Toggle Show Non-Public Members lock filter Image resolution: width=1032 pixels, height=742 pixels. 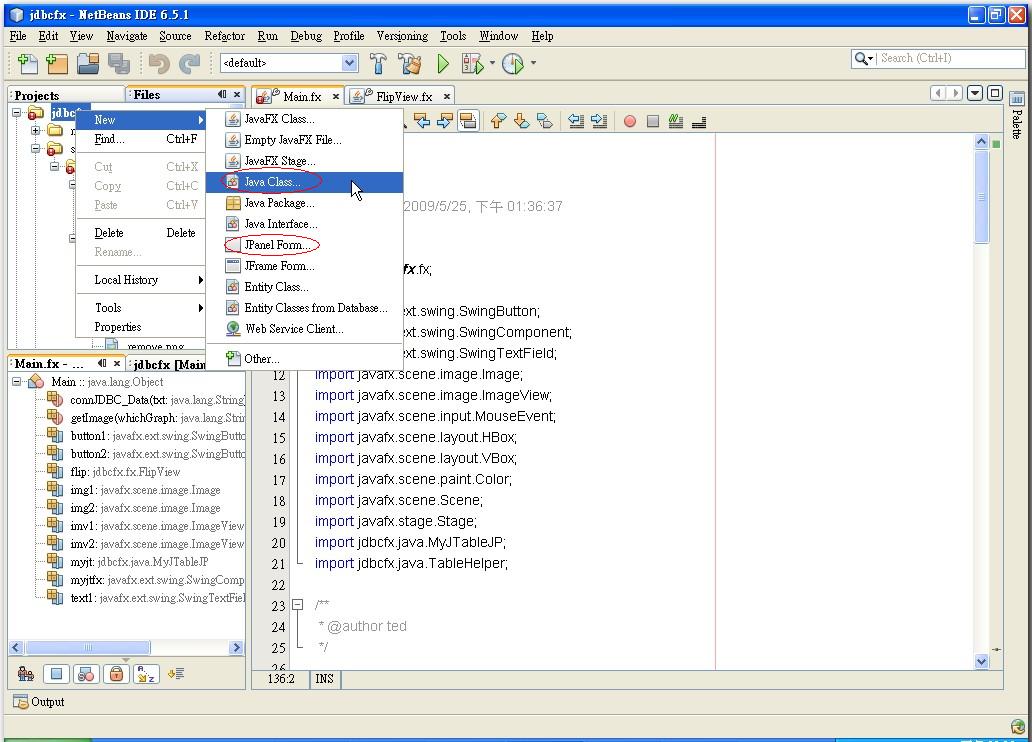(x=116, y=674)
